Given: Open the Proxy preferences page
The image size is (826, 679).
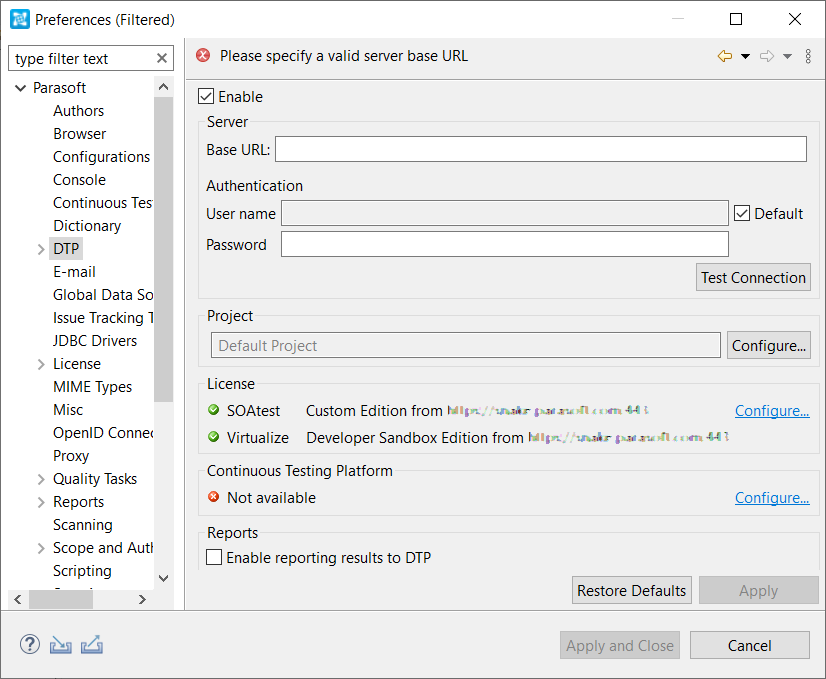Looking at the screenshot, I should 71,456.
